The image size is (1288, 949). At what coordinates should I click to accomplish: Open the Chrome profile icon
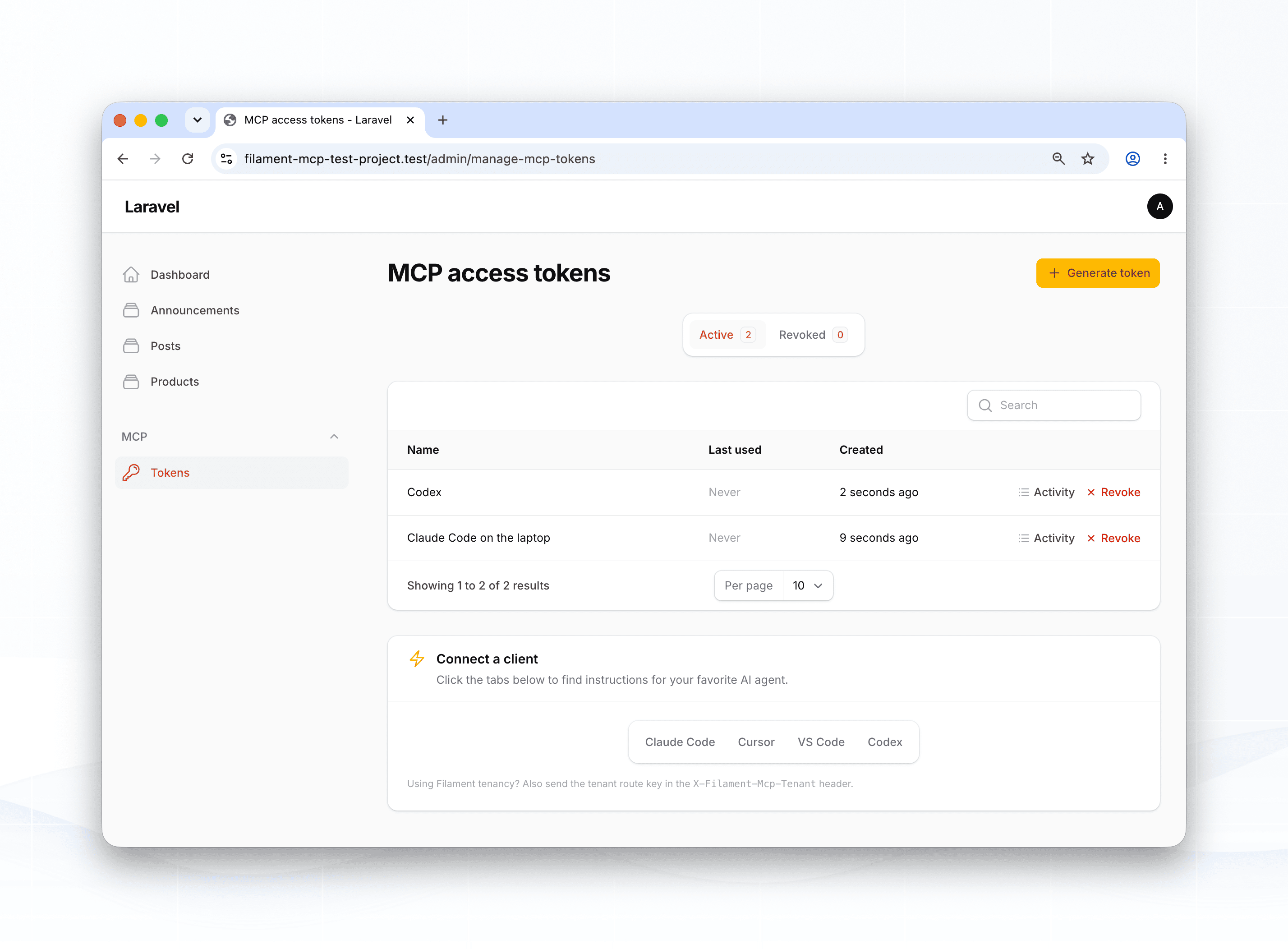pos(1132,159)
